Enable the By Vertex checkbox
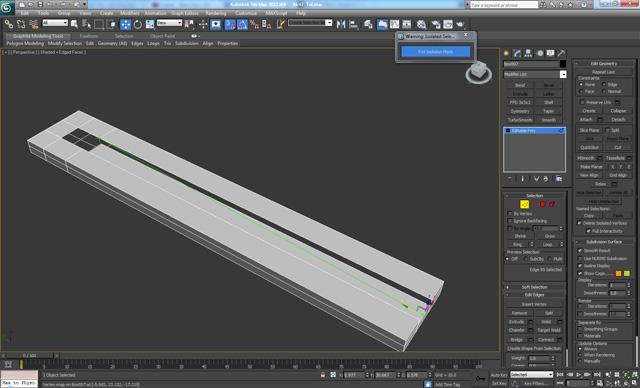640x388 pixels. click(510, 213)
